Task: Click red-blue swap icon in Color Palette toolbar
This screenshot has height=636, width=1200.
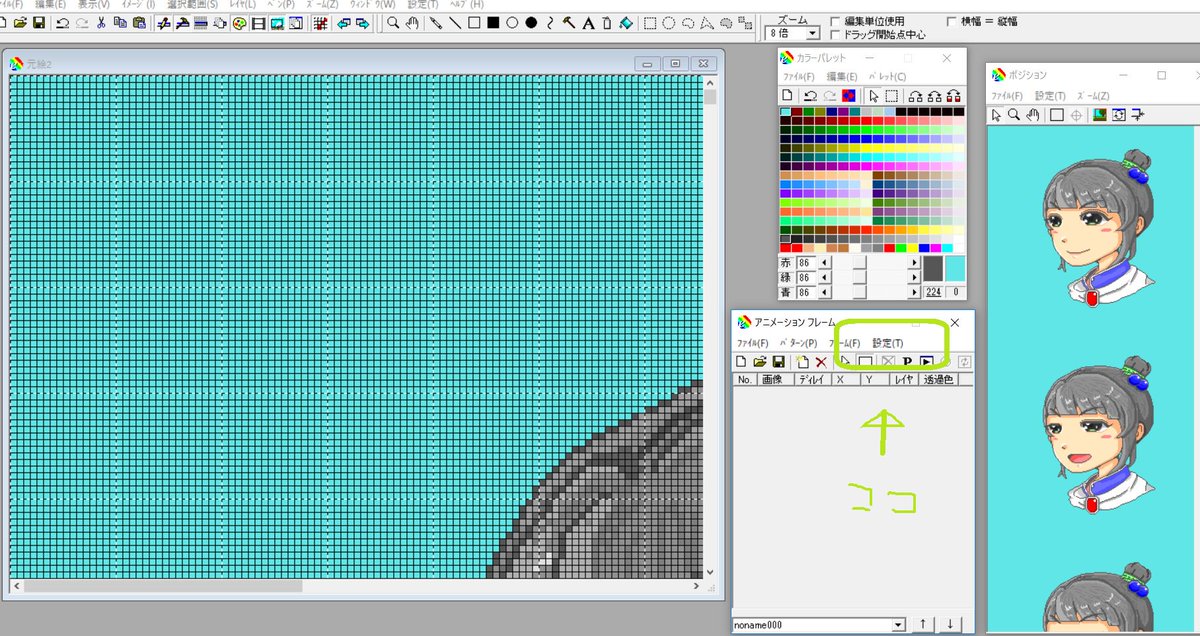Action: point(849,96)
